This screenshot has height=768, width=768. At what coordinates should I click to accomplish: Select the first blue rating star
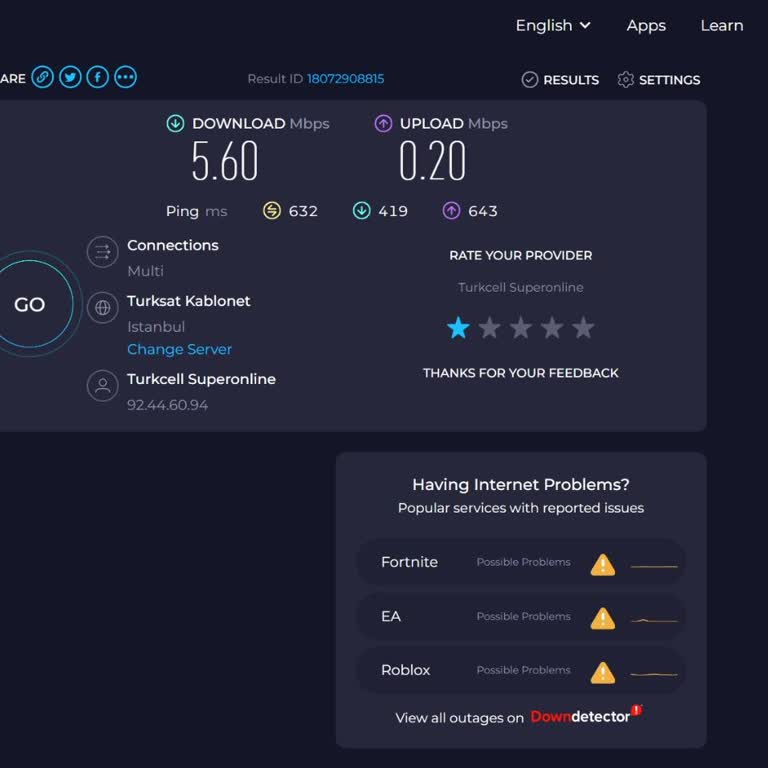(x=458, y=328)
